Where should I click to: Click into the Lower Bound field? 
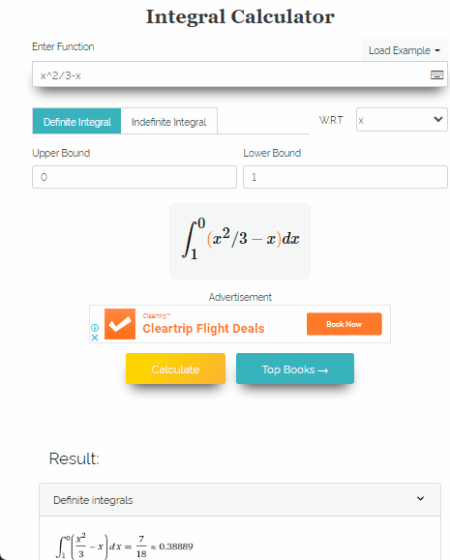(345, 177)
